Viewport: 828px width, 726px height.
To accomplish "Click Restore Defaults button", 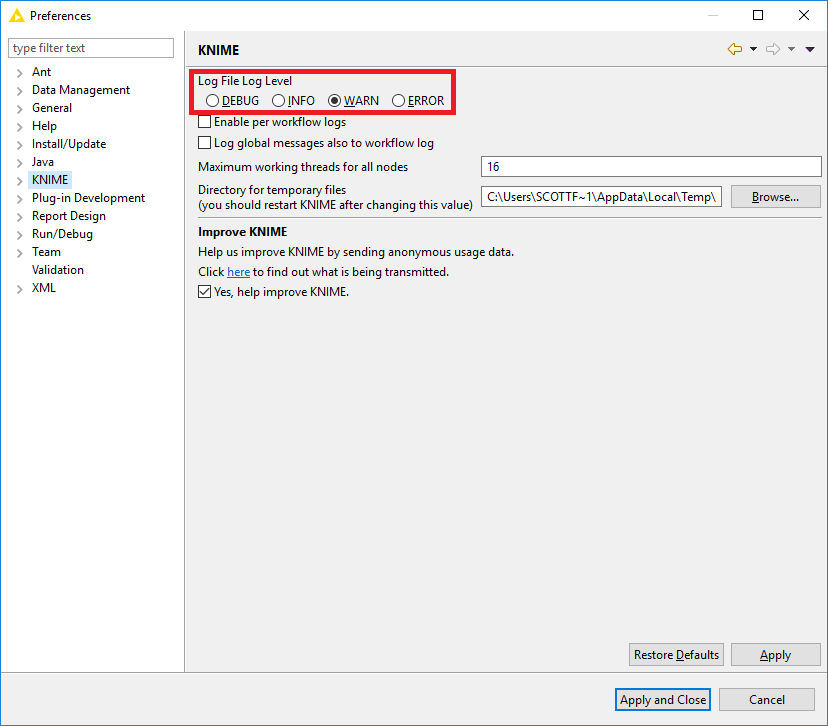I will (x=676, y=655).
